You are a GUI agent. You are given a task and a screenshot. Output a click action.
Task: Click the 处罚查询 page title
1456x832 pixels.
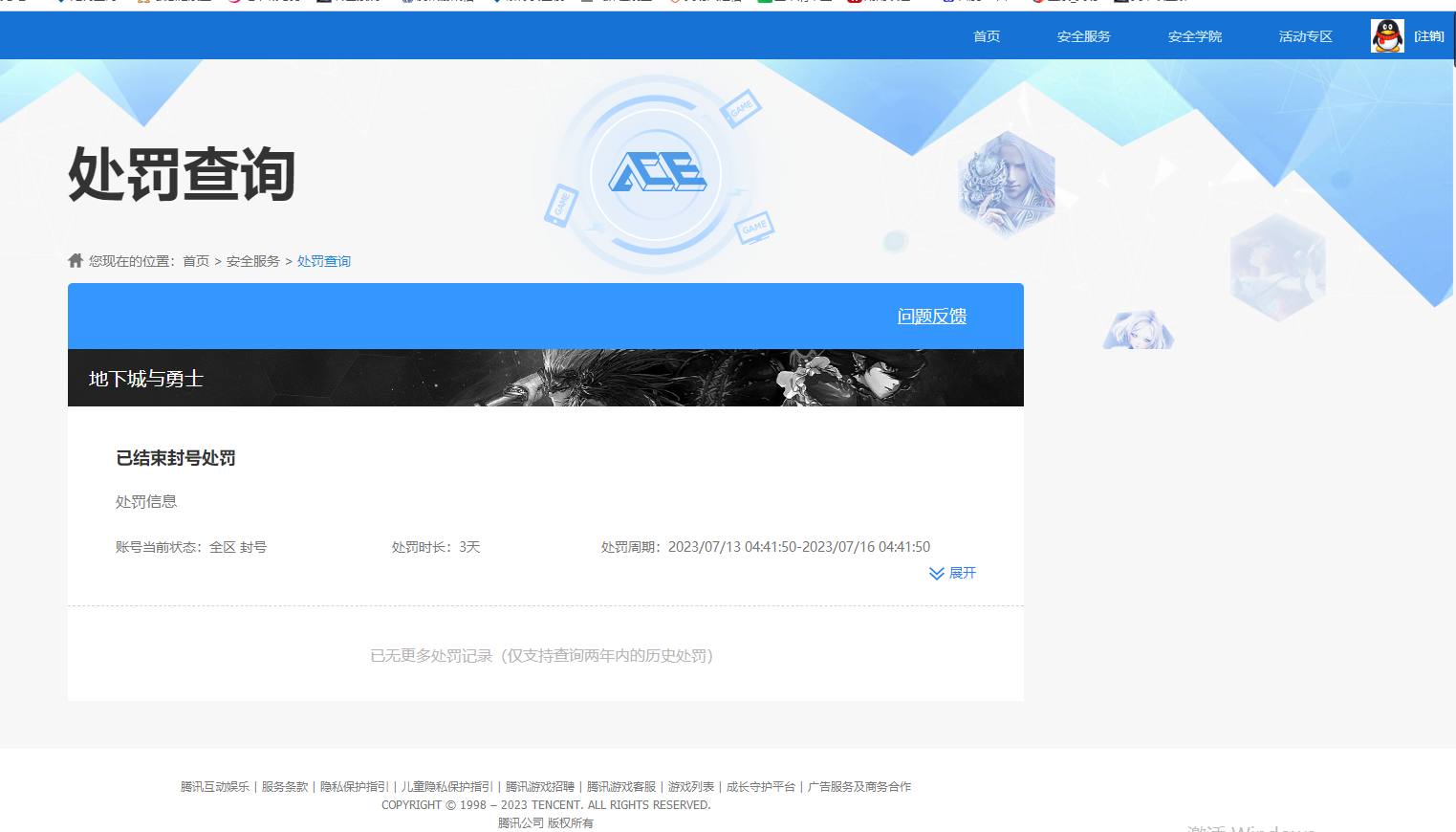pos(182,174)
